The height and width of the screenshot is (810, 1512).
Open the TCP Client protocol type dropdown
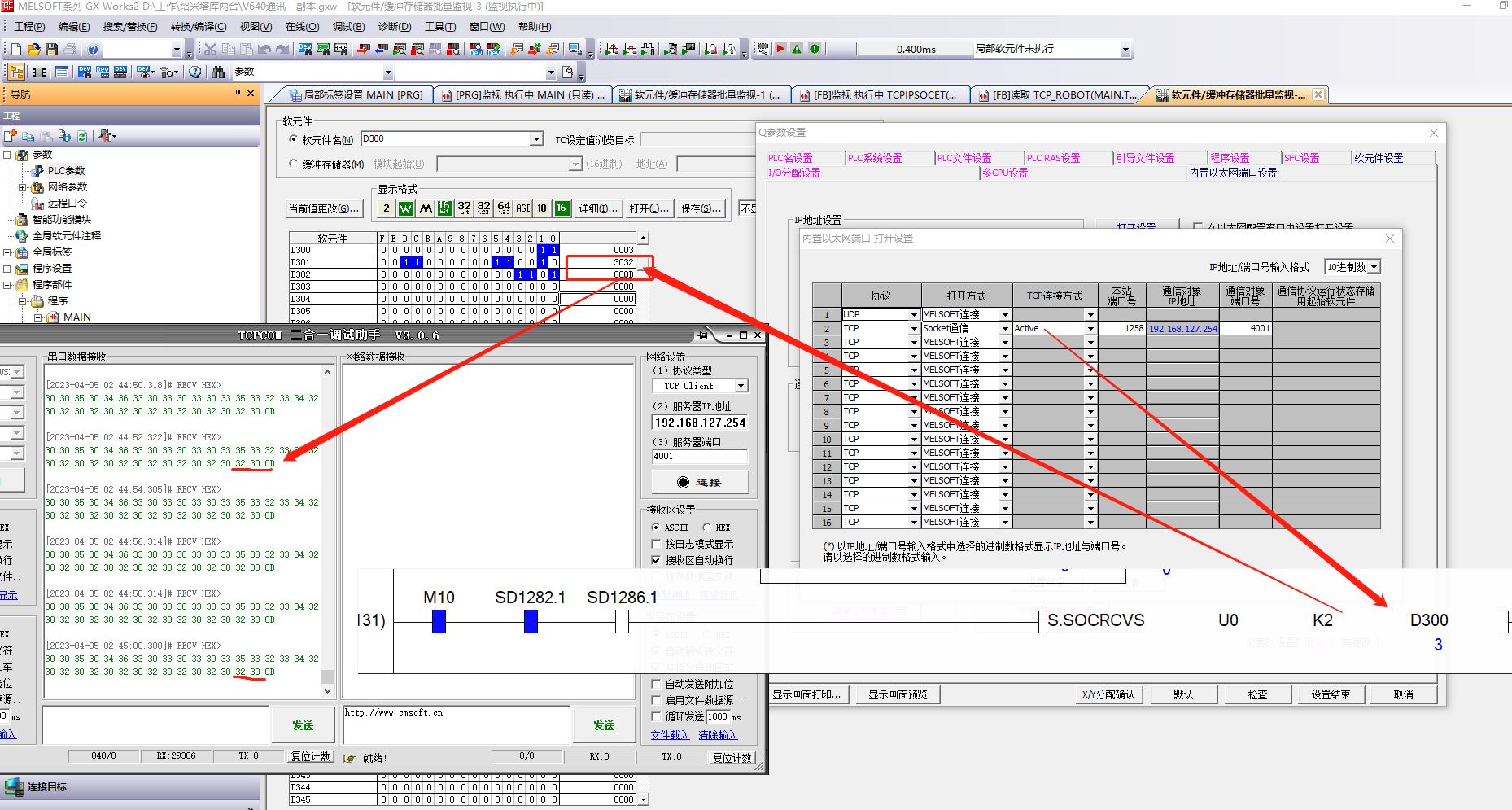coord(741,386)
